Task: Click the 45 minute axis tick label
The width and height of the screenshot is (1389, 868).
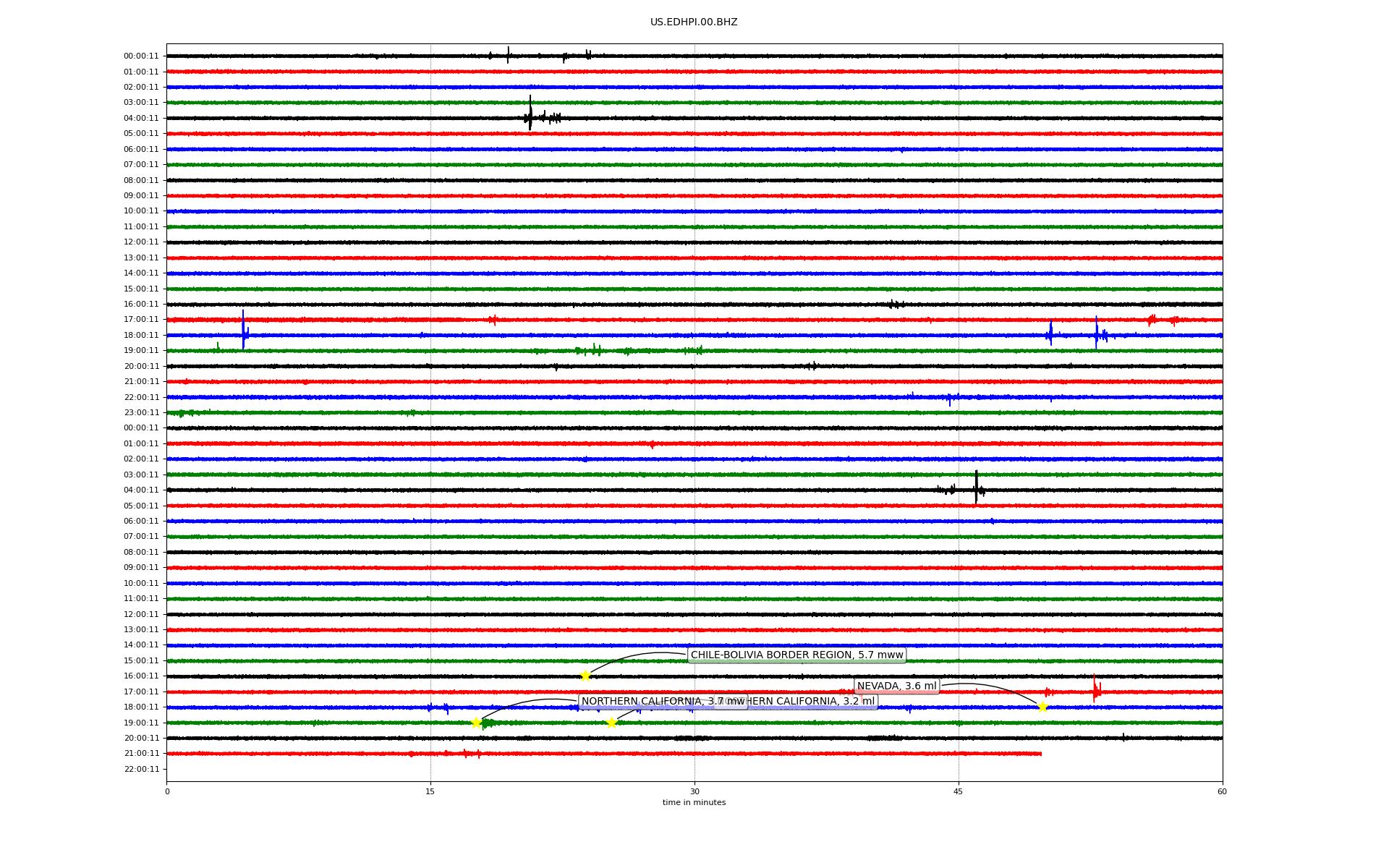Action: click(x=959, y=791)
